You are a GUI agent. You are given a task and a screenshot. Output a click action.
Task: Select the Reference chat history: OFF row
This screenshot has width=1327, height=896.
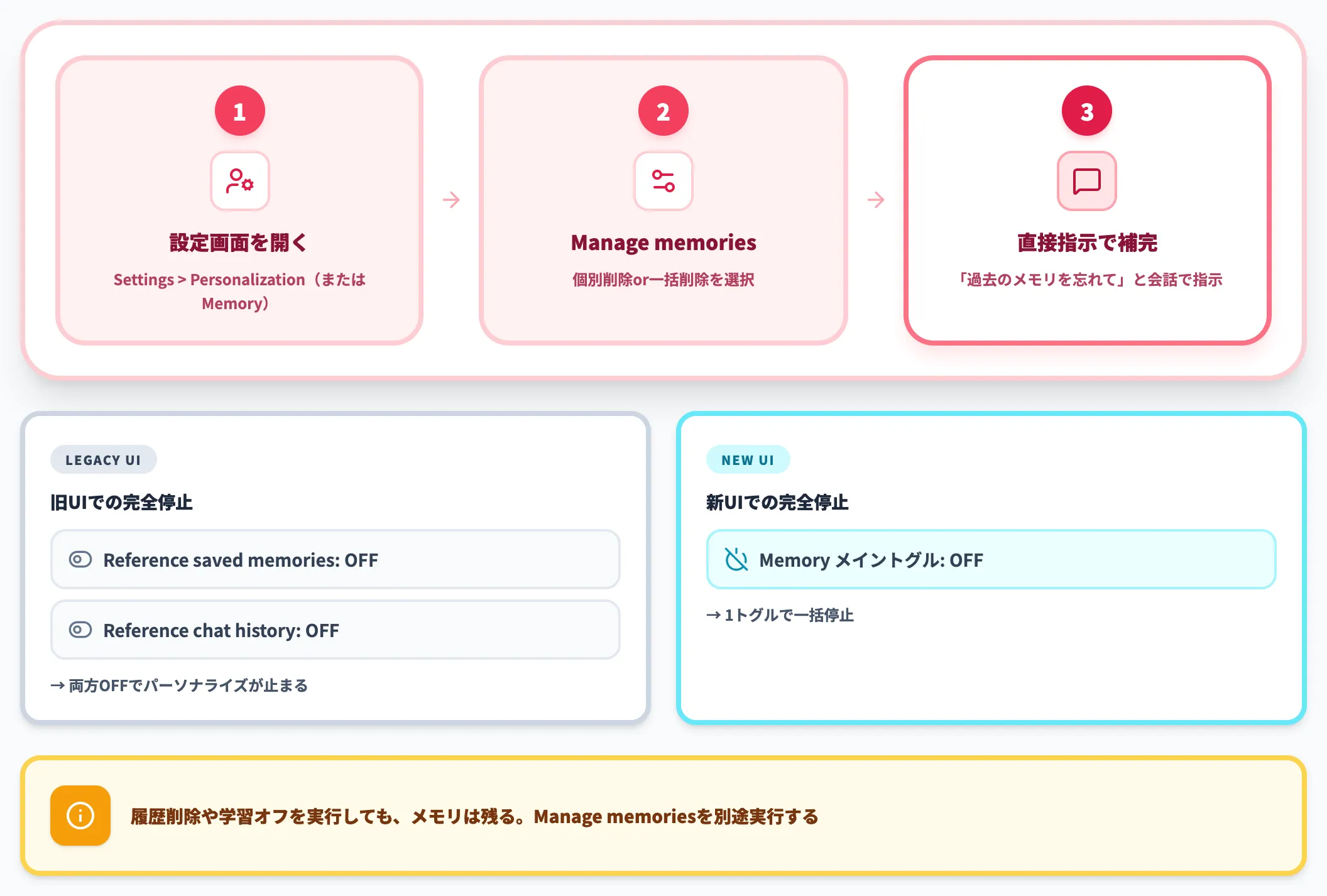pyautogui.click(x=336, y=630)
